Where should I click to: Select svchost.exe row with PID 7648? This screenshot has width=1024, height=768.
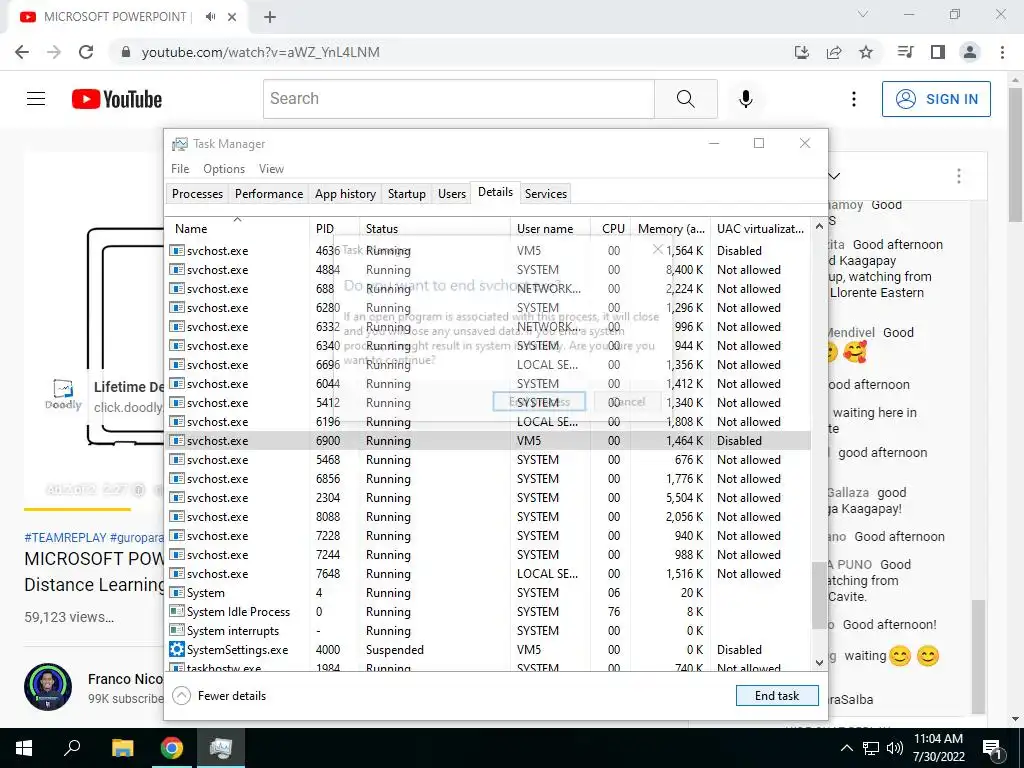(x=488, y=574)
